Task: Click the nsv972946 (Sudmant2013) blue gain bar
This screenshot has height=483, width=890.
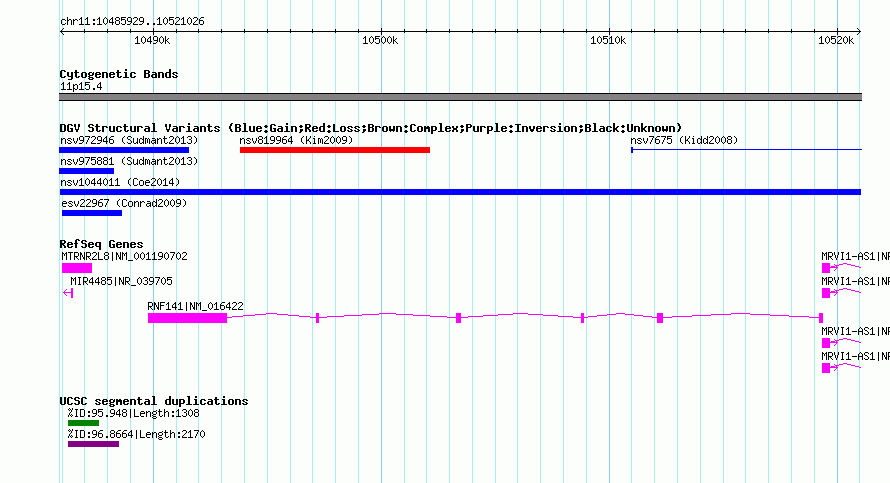Action: tap(124, 150)
